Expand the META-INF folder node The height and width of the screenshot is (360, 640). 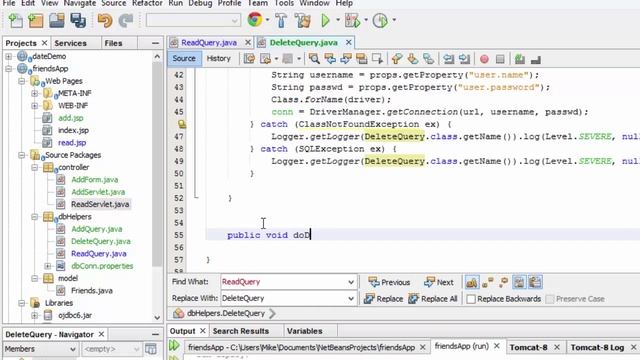35,93
